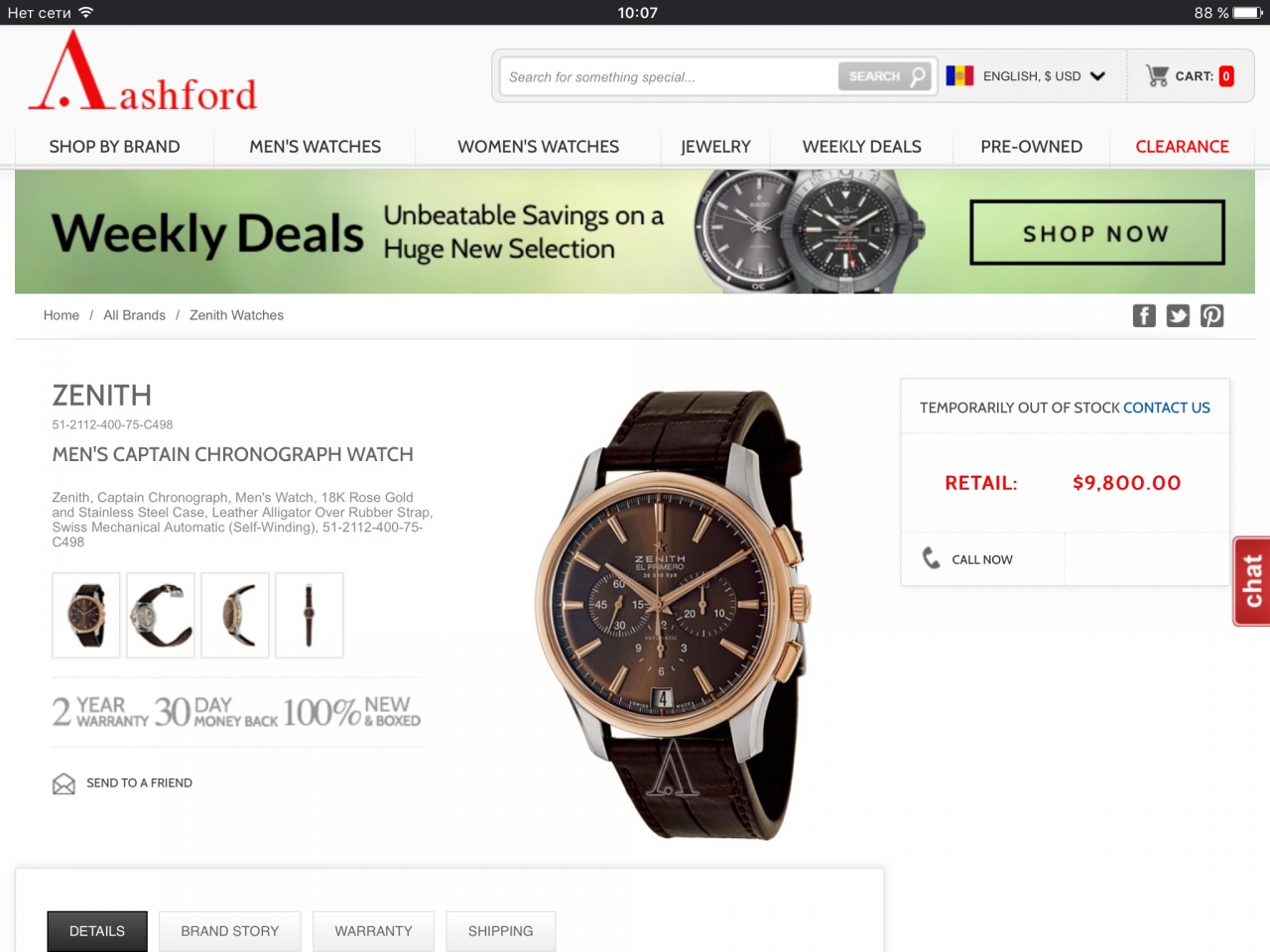Click the Send to a Friend envelope
1270x952 pixels.
(63, 783)
